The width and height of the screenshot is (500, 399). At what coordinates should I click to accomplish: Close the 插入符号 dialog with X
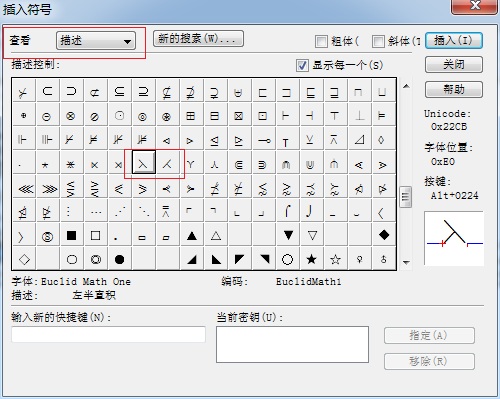(475, 6)
